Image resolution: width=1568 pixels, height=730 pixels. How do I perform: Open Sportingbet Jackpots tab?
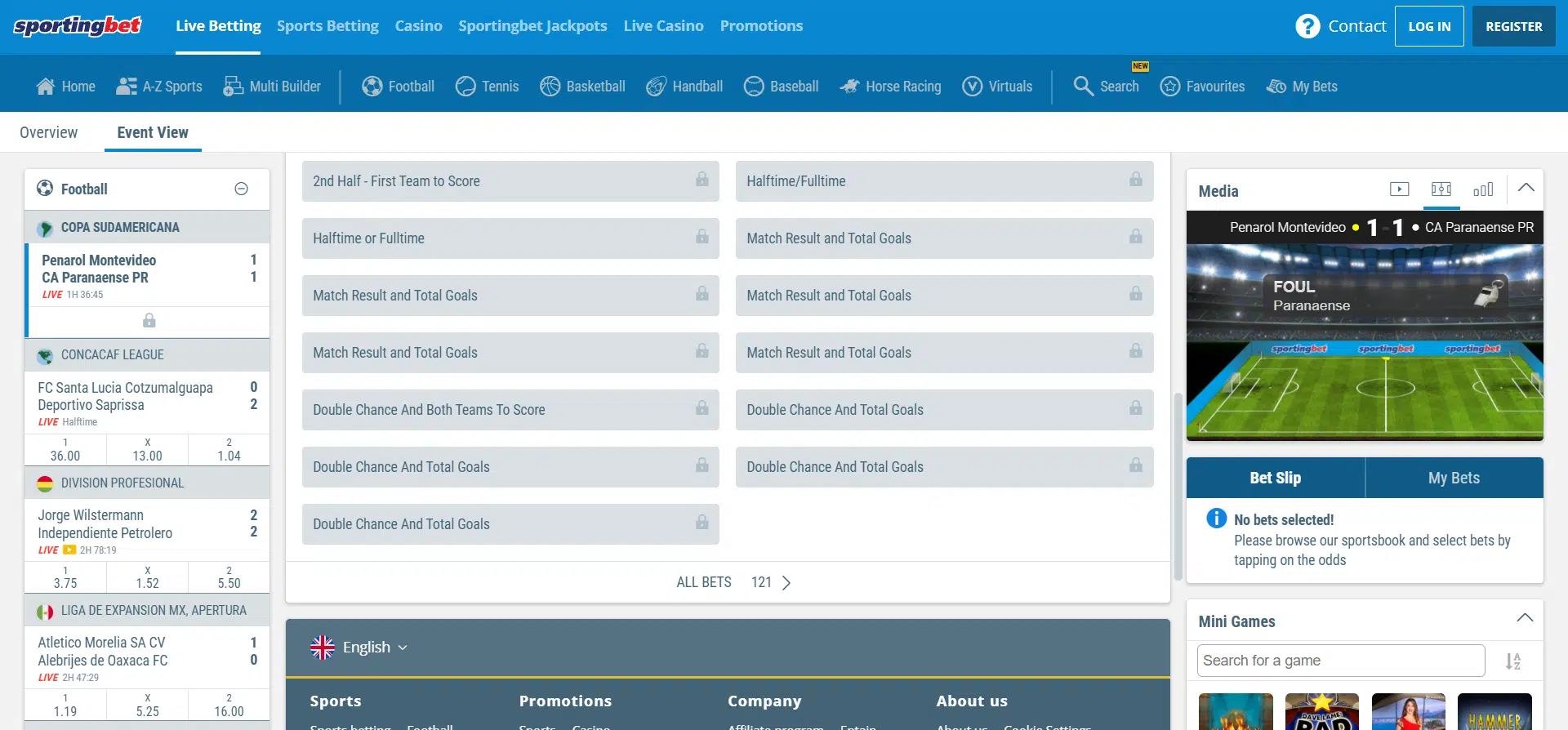click(x=532, y=26)
